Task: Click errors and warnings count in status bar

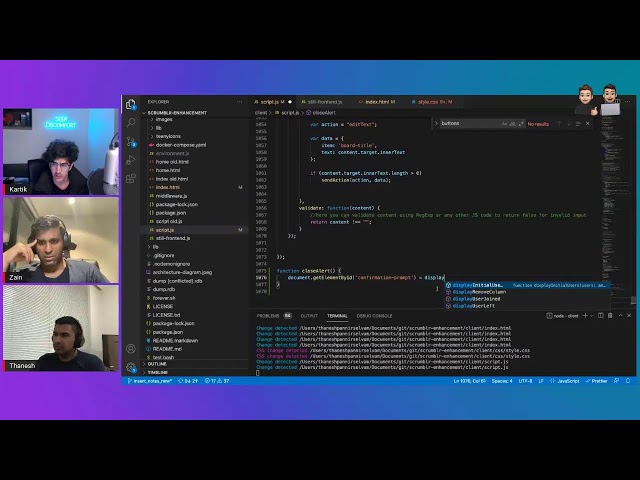Action: (x=217, y=381)
